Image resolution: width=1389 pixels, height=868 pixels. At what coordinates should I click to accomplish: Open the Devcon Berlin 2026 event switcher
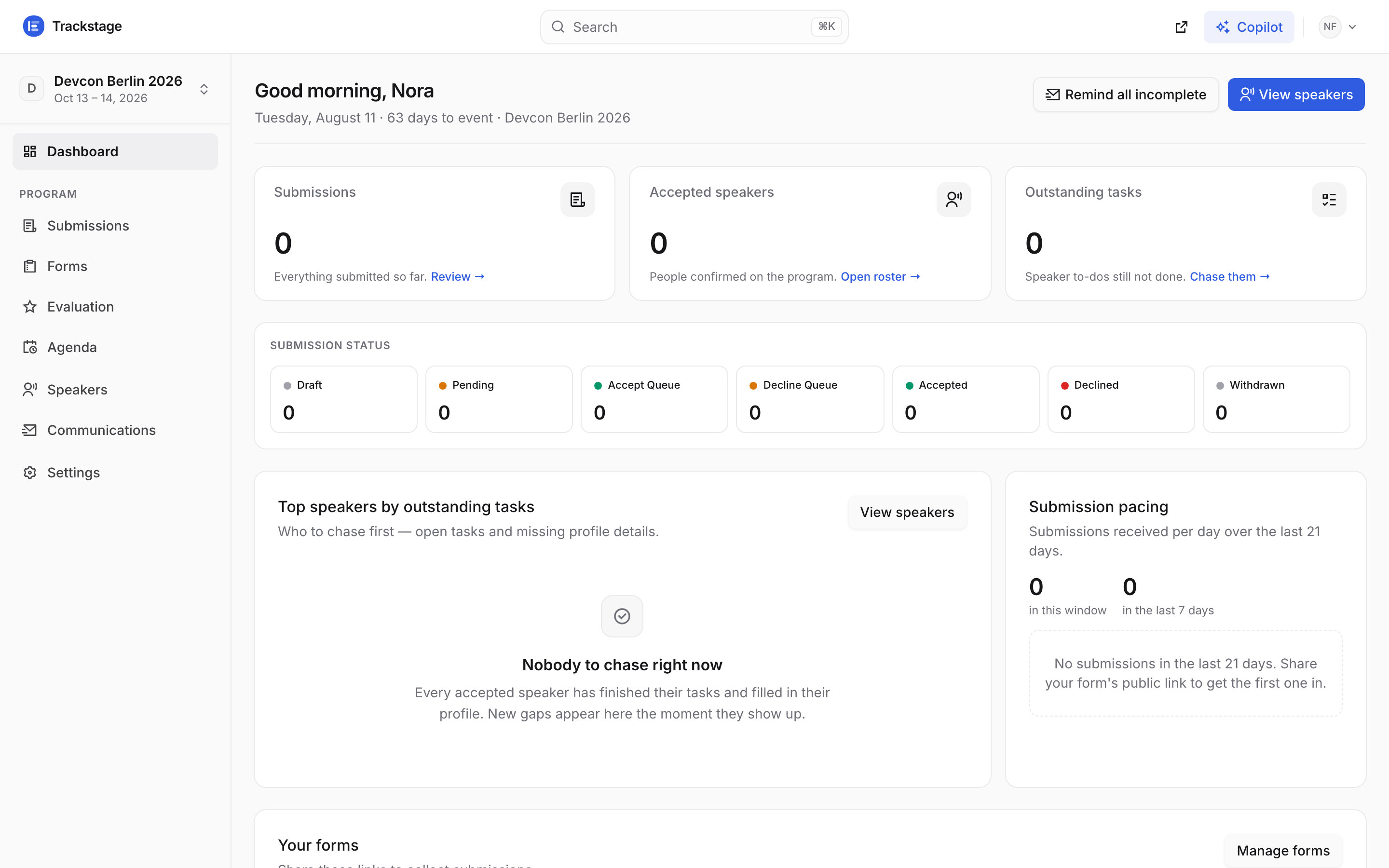115,89
